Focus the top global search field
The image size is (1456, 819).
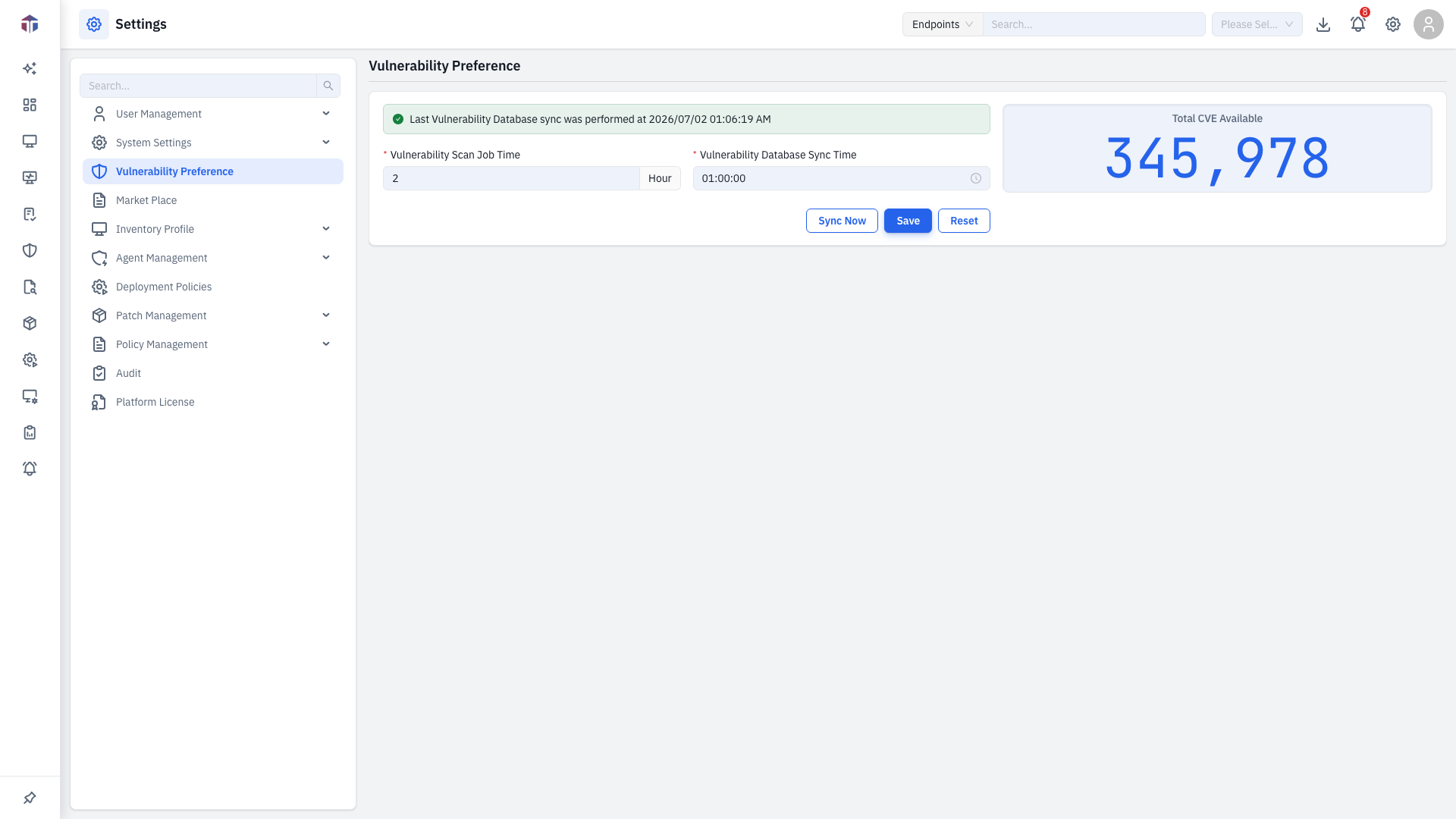tap(1094, 24)
